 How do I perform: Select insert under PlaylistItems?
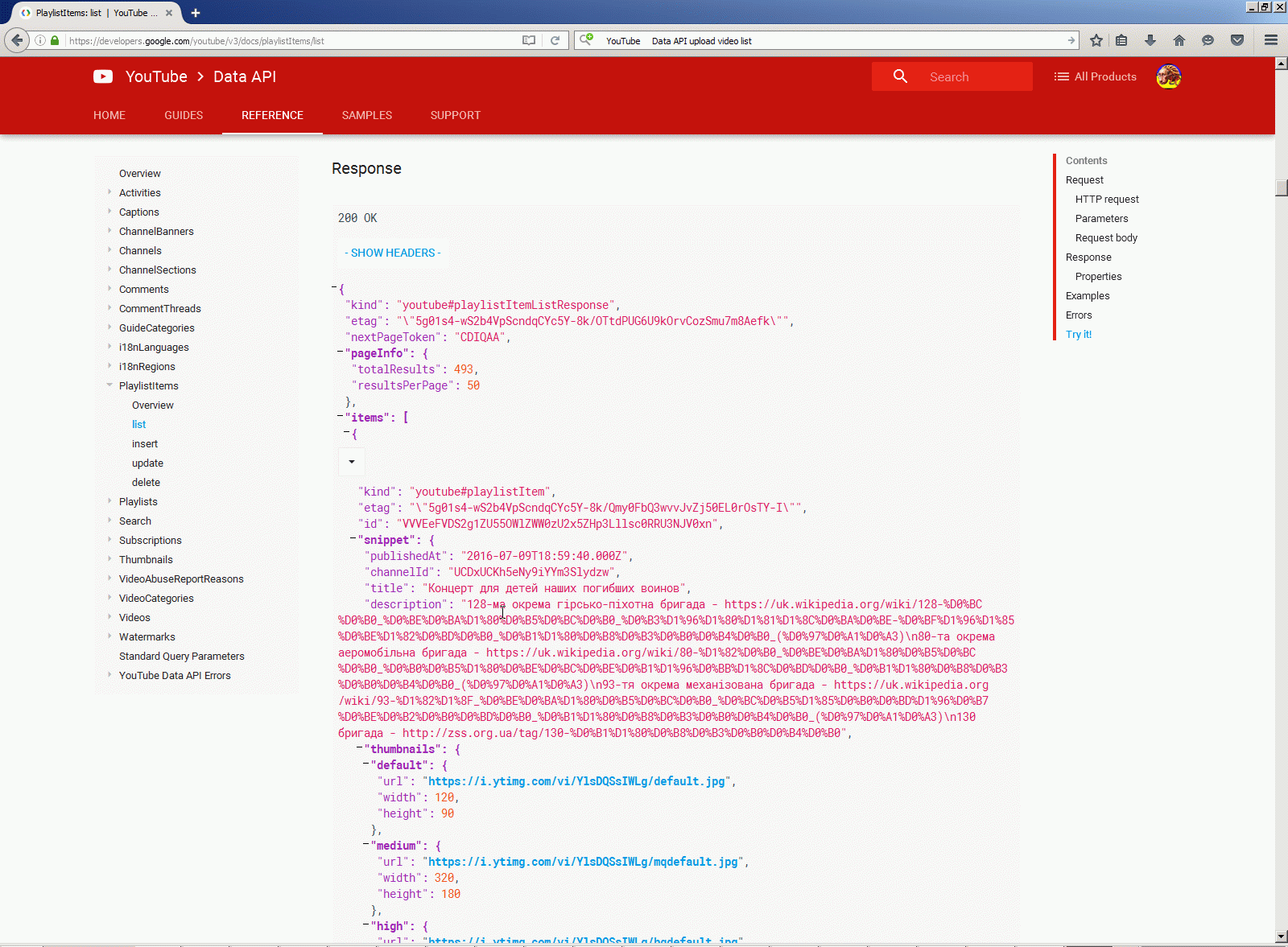pyautogui.click(x=145, y=444)
